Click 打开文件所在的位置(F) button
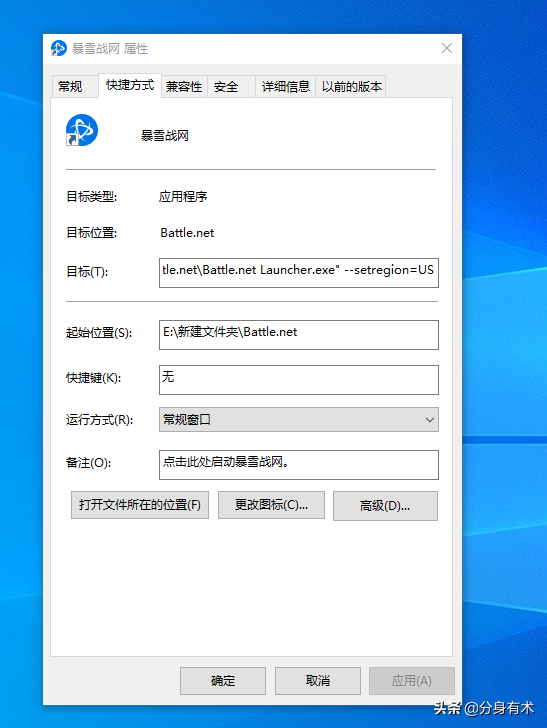The width and height of the screenshot is (547, 728). click(x=140, y=505)
